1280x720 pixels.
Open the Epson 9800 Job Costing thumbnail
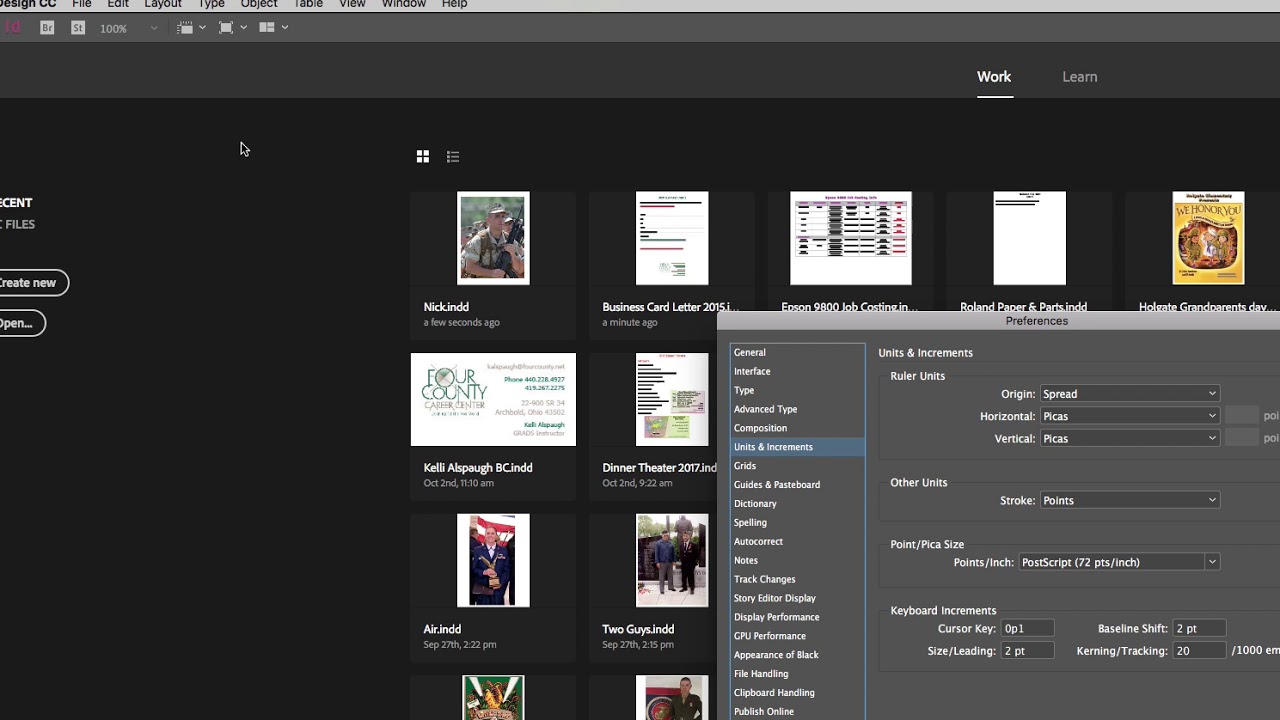[851, 238]
